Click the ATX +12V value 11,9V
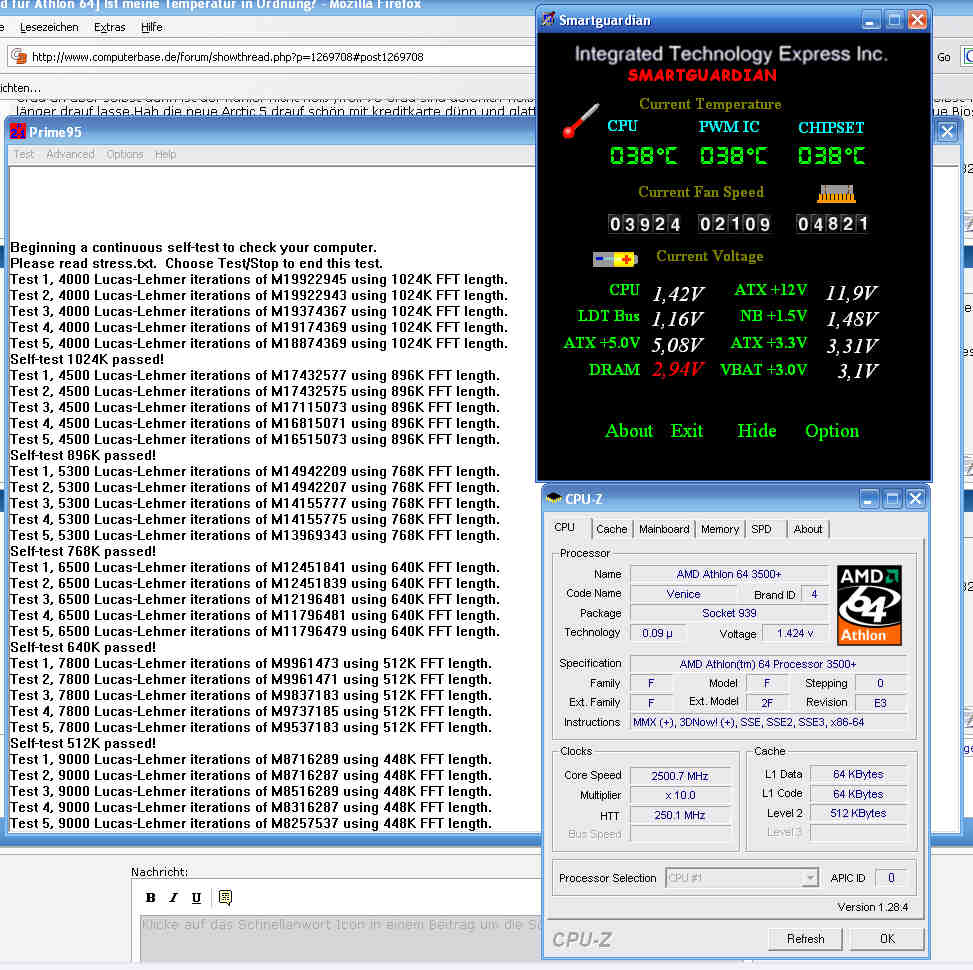 (x=851, y=293)
